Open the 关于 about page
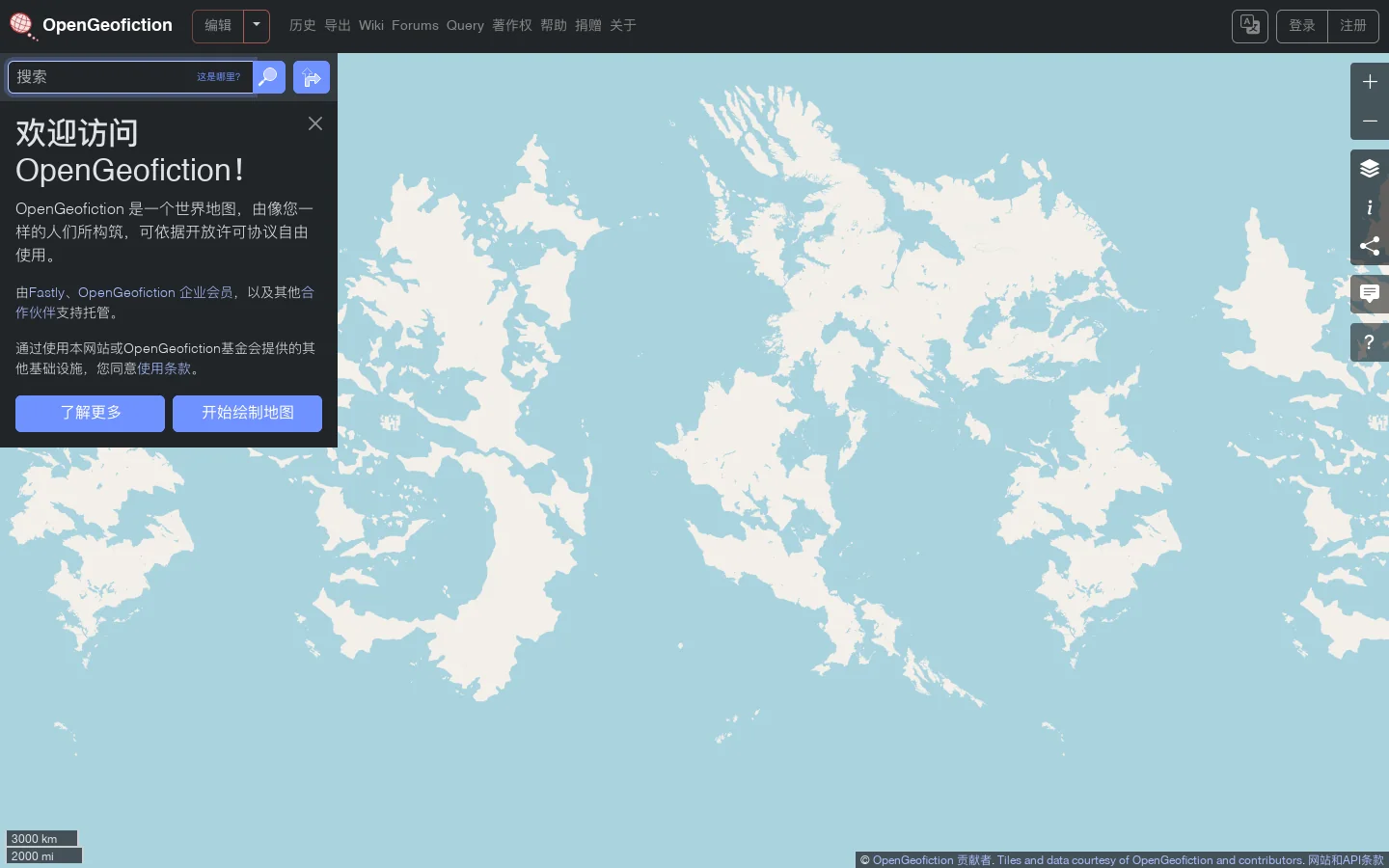 (623, 26)
